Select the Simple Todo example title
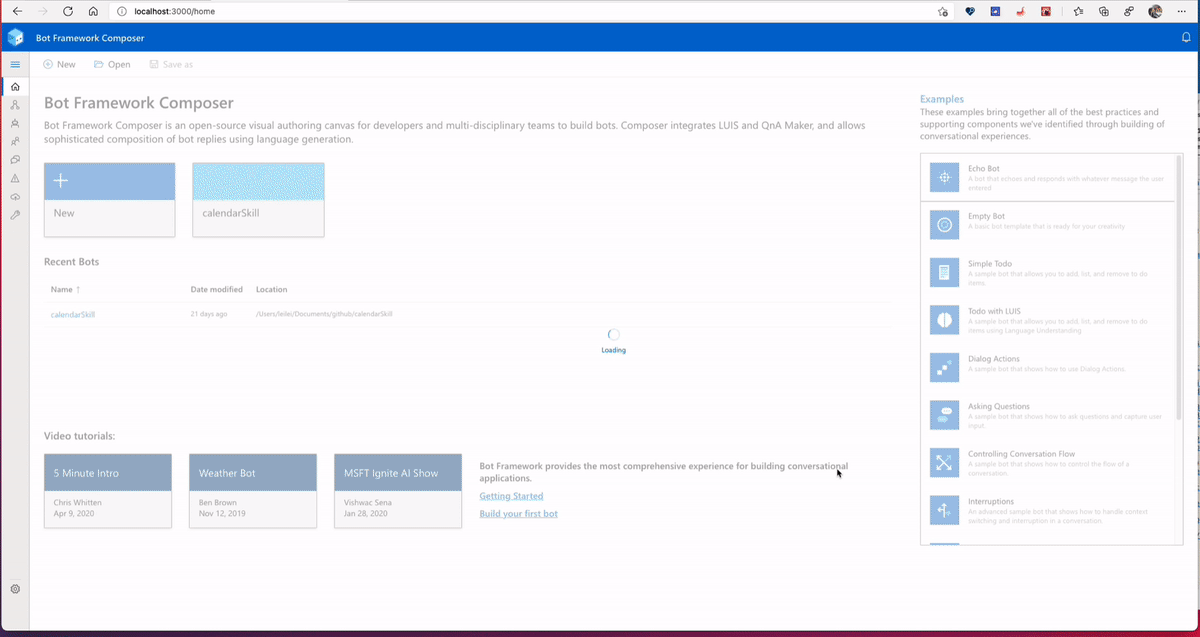The height and width of the screenshot is (637, 1200). (990, 264)
